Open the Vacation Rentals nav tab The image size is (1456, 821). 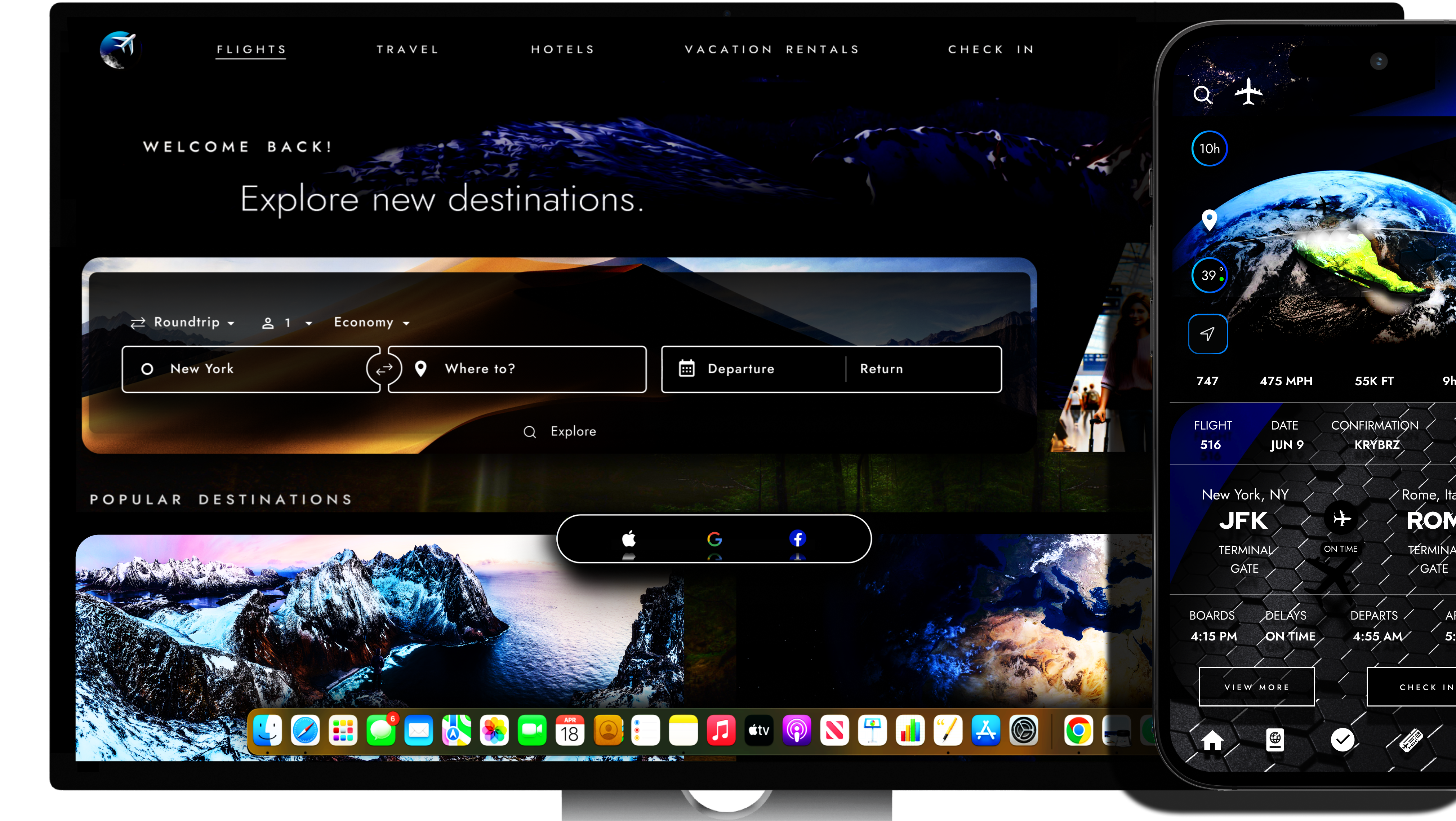coord(771,50)
